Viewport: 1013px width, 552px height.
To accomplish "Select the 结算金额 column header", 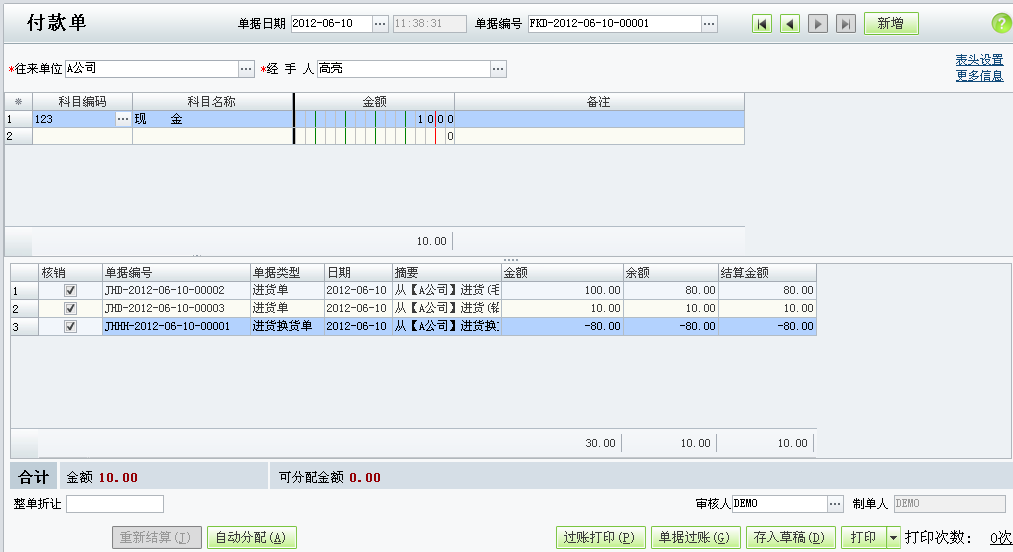I will [768, 272].
